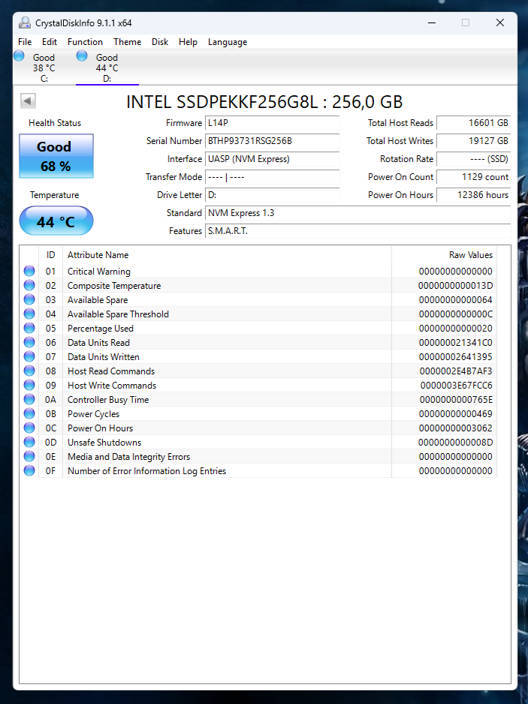Click the status orb beside Power On Hours (0C)

point(29,428)
